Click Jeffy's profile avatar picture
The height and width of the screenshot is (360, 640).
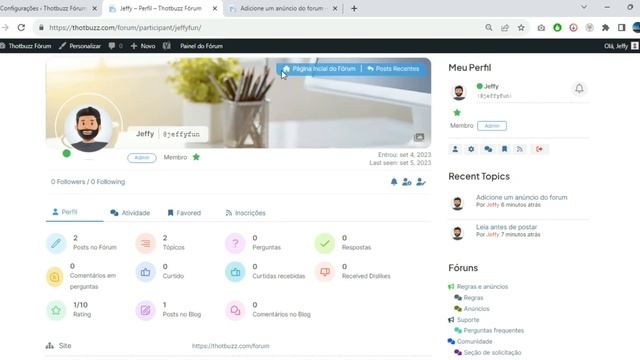tap(89, 128)
